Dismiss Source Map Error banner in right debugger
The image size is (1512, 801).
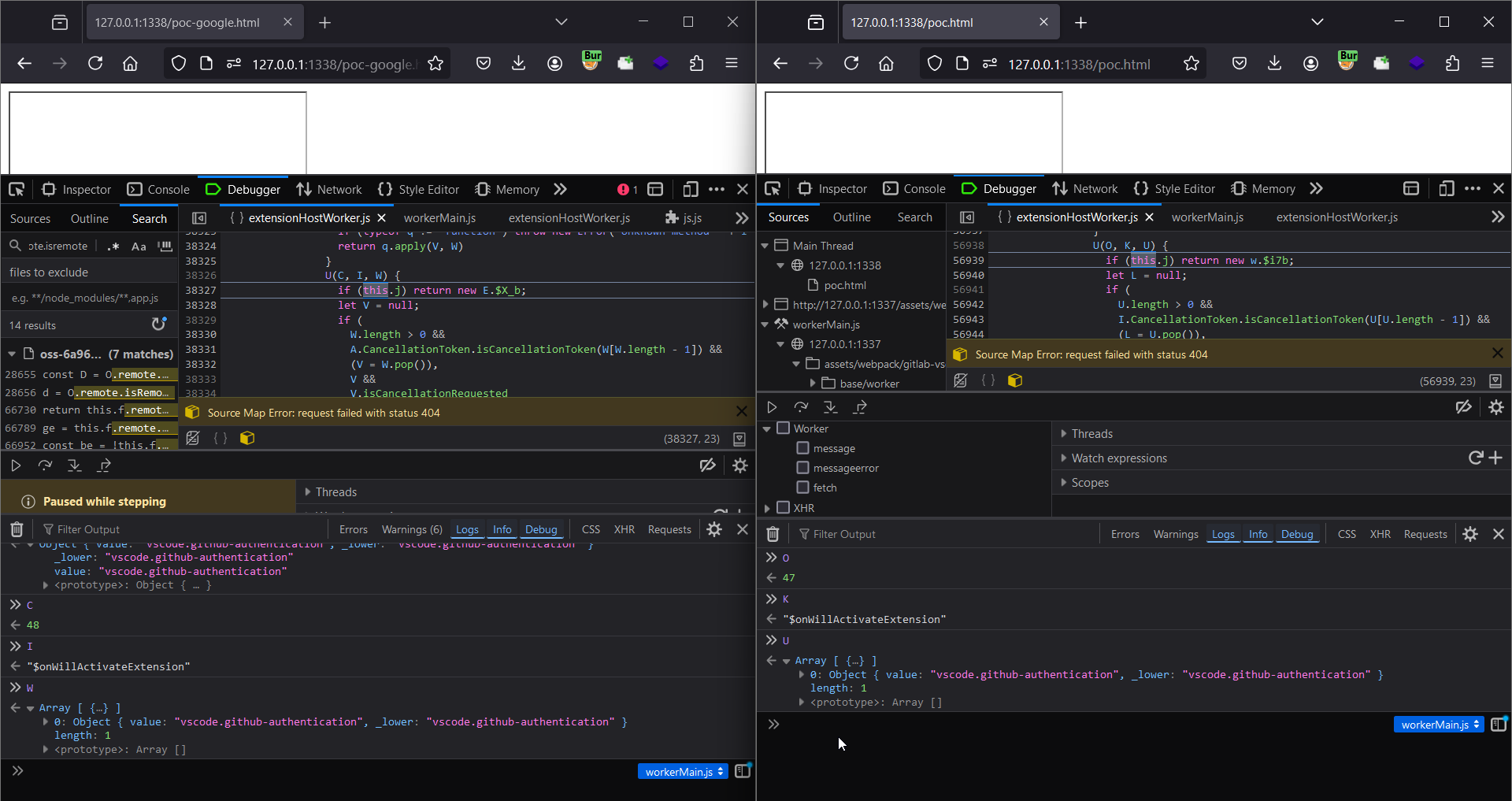(x=1498, y=354)
